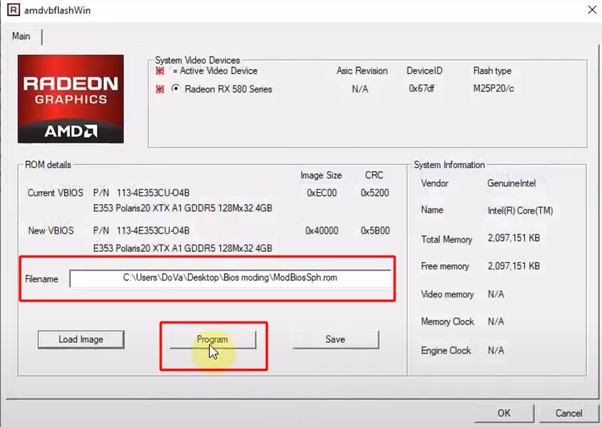Click the Flash type column header
The image size is (602, 427).
coord(492,71)
